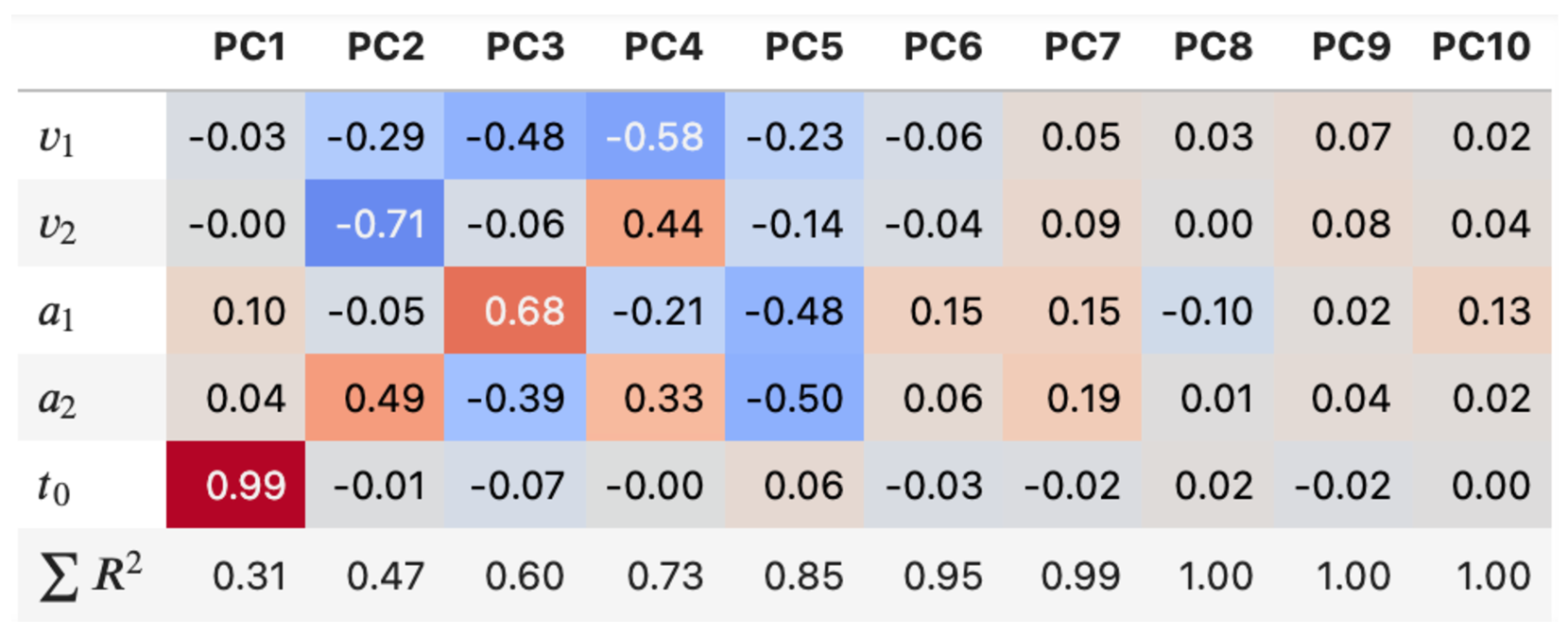Select the ΣR² row label
This screenshot has width=1568, height=635.
[91, 576]
